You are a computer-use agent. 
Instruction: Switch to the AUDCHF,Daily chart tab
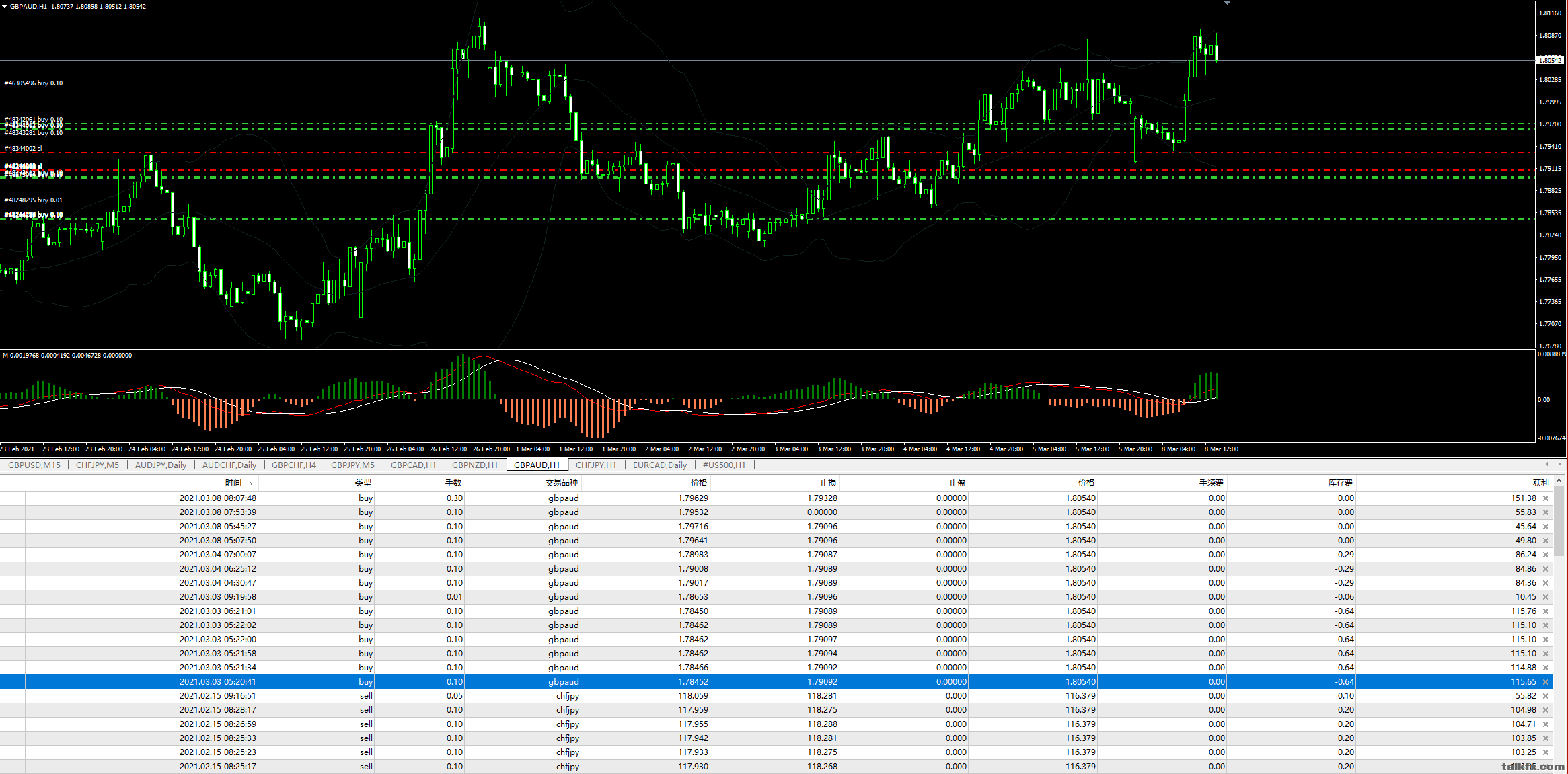tap(229, 465)
